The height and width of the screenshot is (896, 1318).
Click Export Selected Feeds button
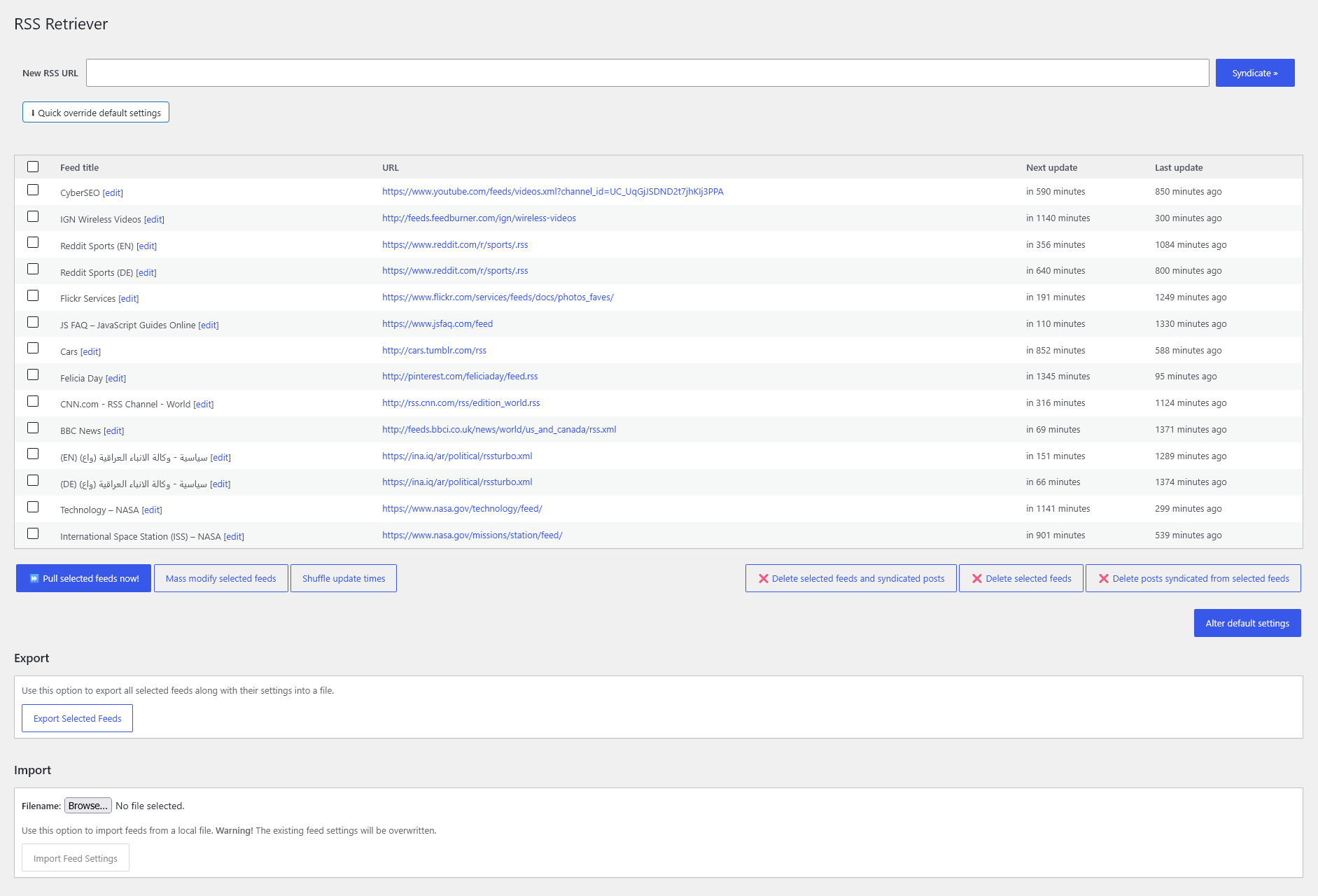[77, 718]
